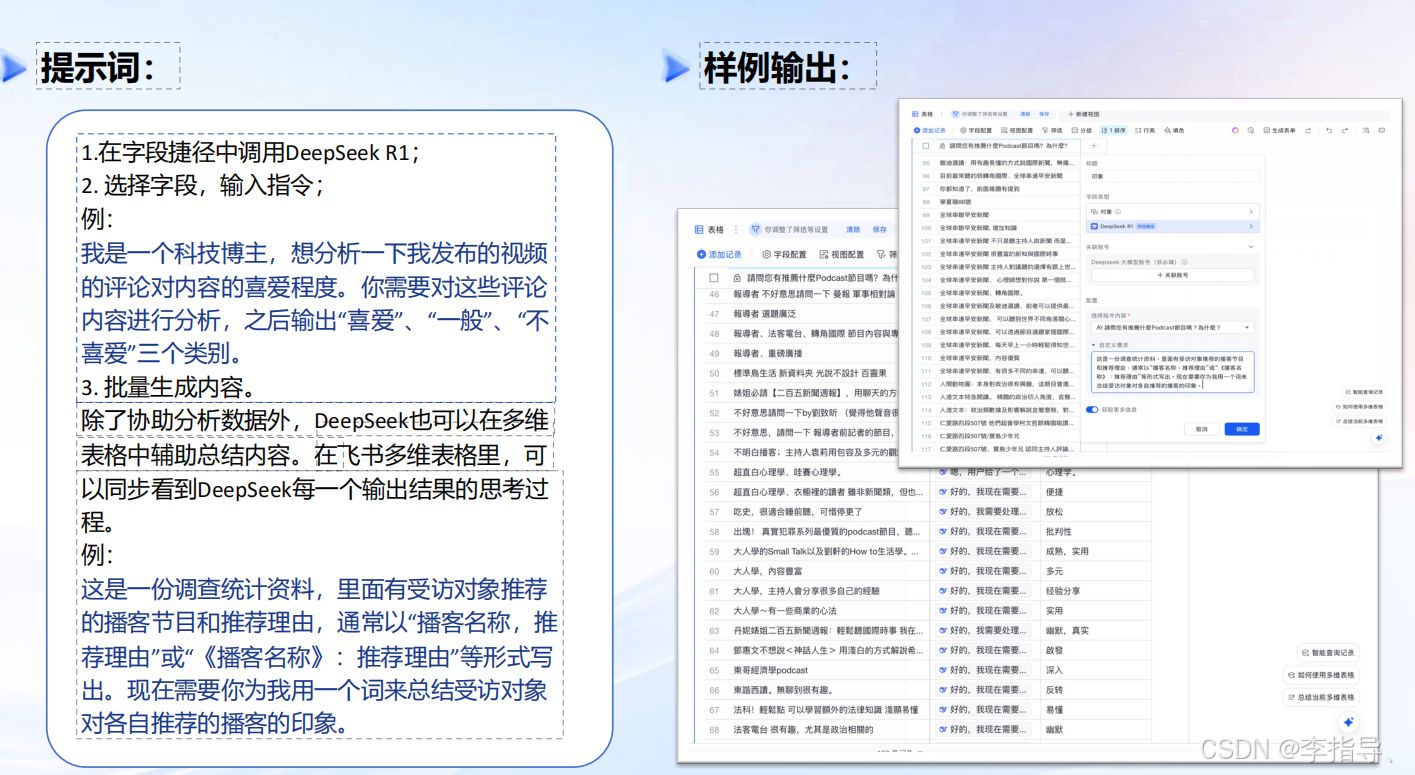Click the plus add-column button in front table

1093,146
